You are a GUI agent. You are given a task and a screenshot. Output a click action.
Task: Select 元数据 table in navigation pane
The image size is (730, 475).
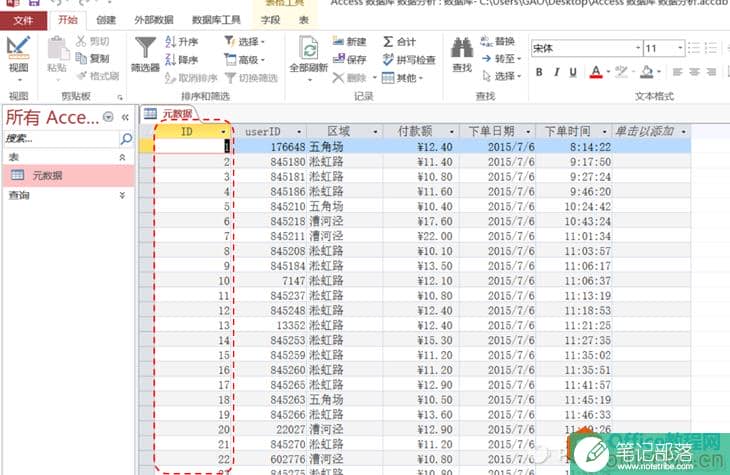pyautogui.click(x=69, y=176)
